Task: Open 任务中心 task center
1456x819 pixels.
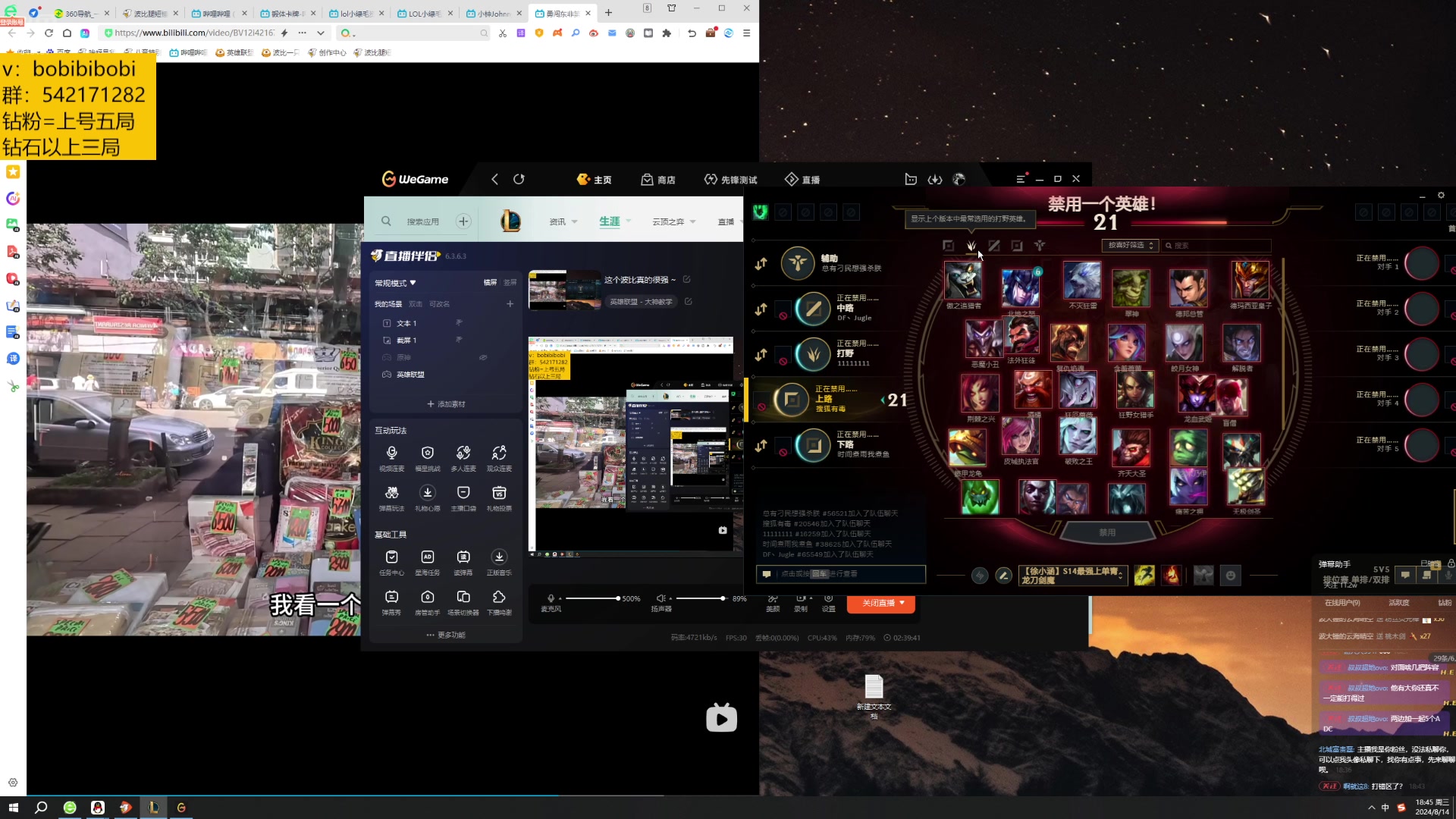Action: pyautogui.click(x=391, y=563)
